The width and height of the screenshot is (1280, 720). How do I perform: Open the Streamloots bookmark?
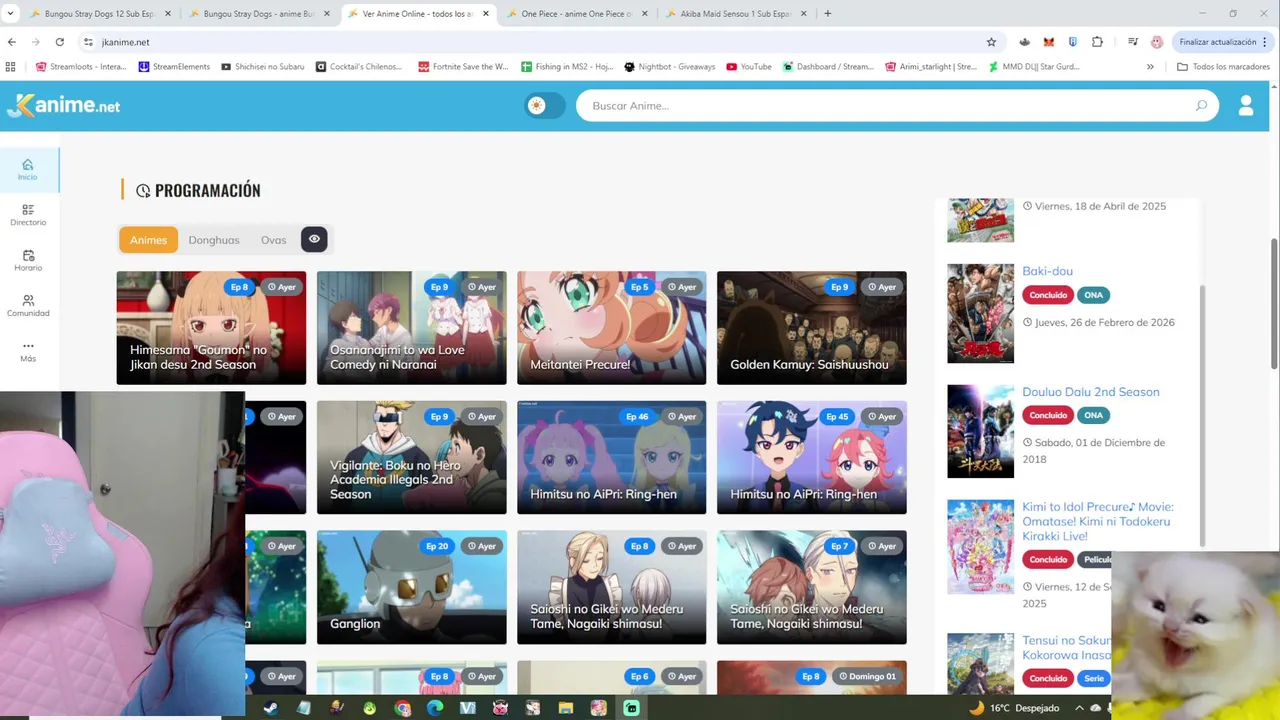[x=81, y=67]
